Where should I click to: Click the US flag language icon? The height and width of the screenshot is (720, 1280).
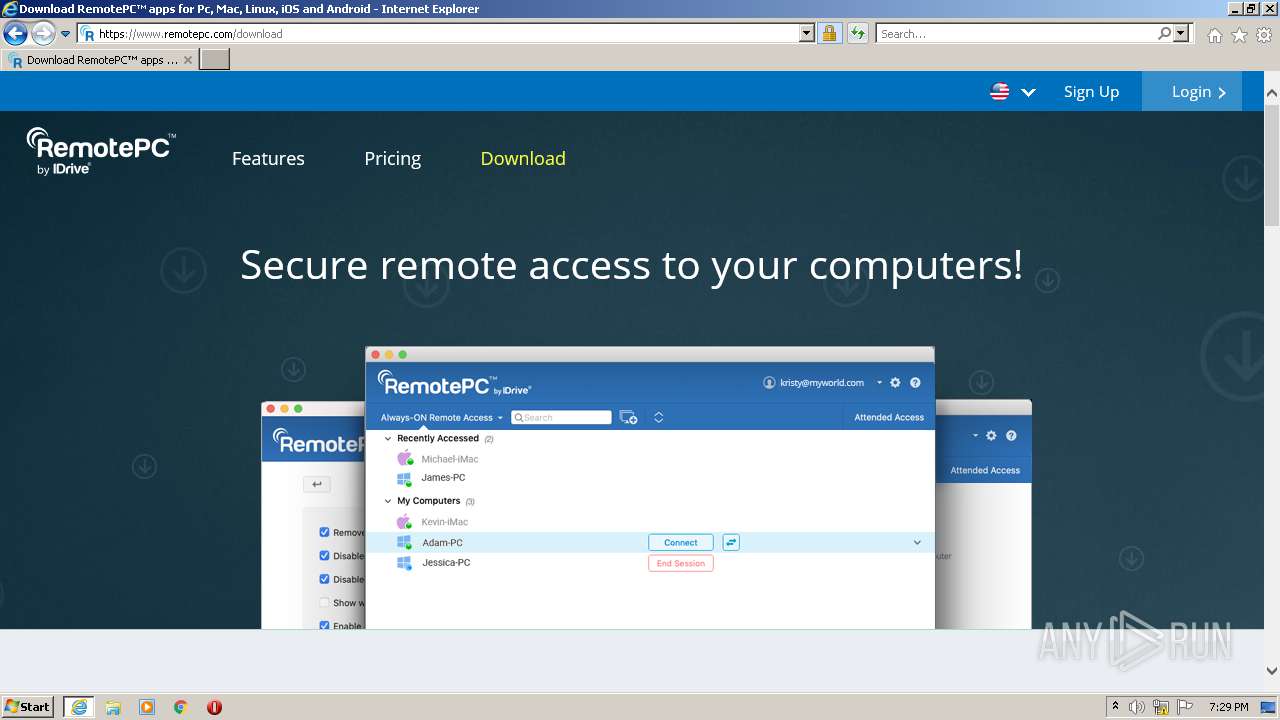coord(999,92)
